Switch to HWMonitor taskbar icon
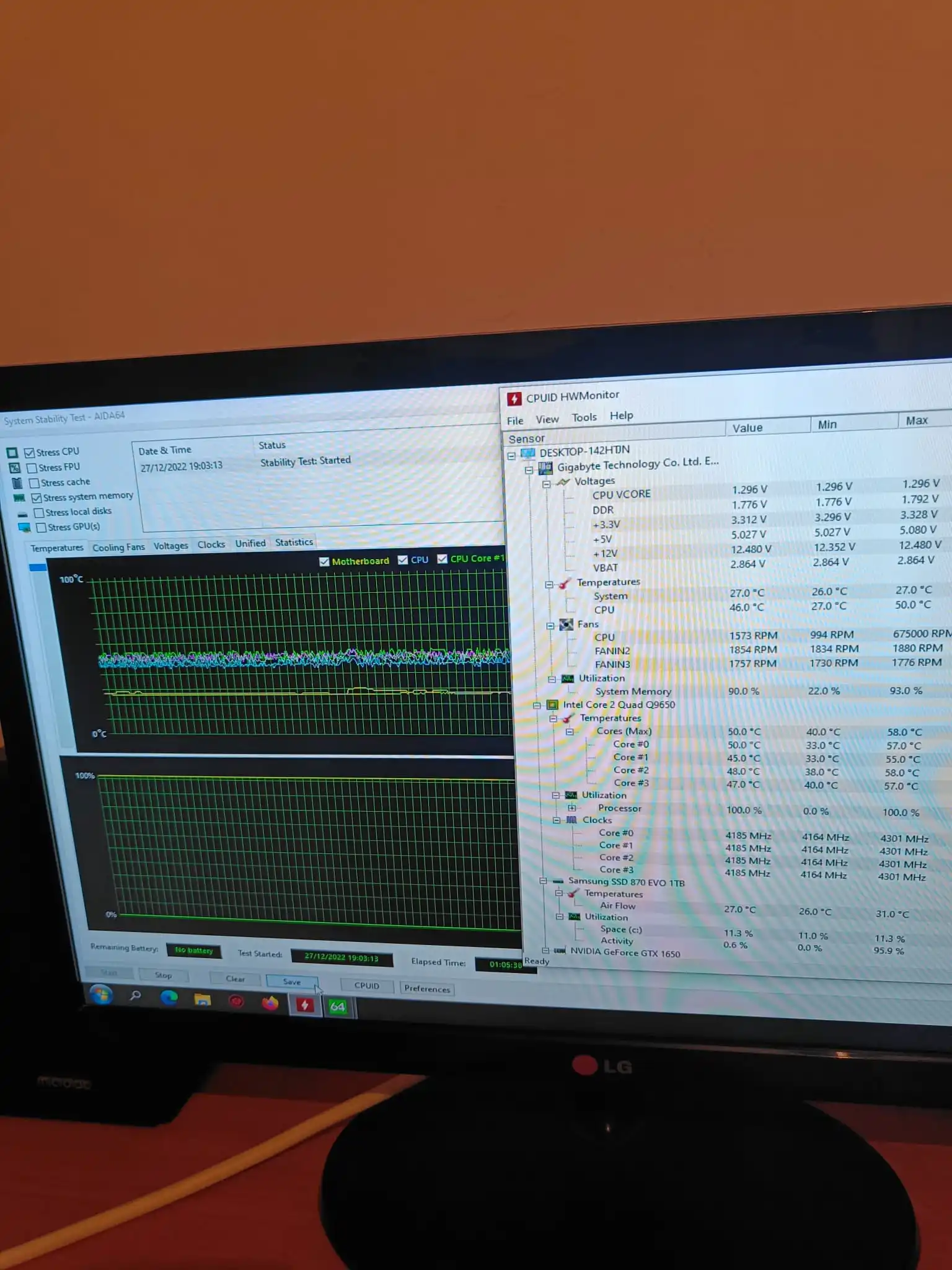The image size is (952, 1270). coord(304,1005)
